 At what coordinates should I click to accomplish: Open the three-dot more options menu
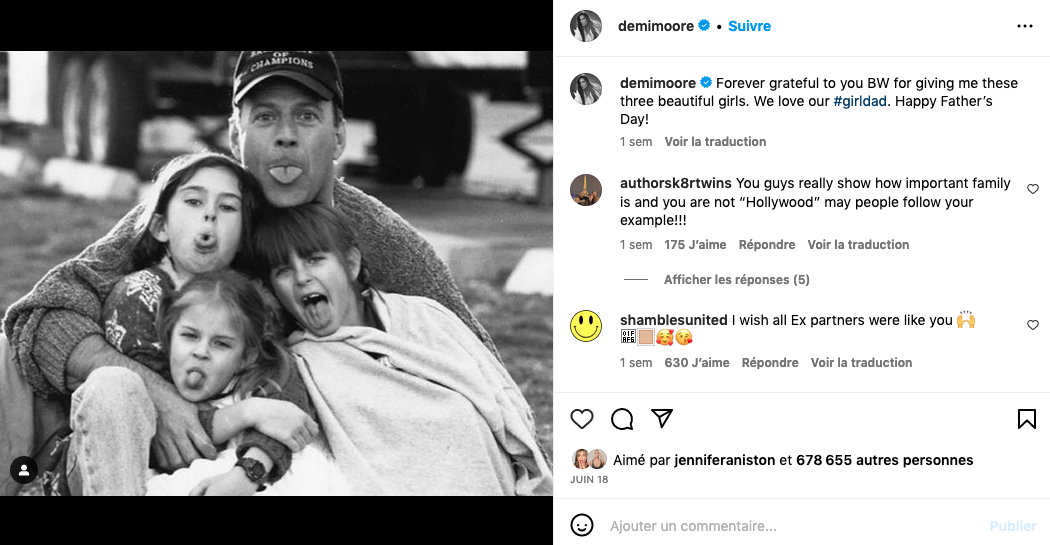coord(1024,26)
